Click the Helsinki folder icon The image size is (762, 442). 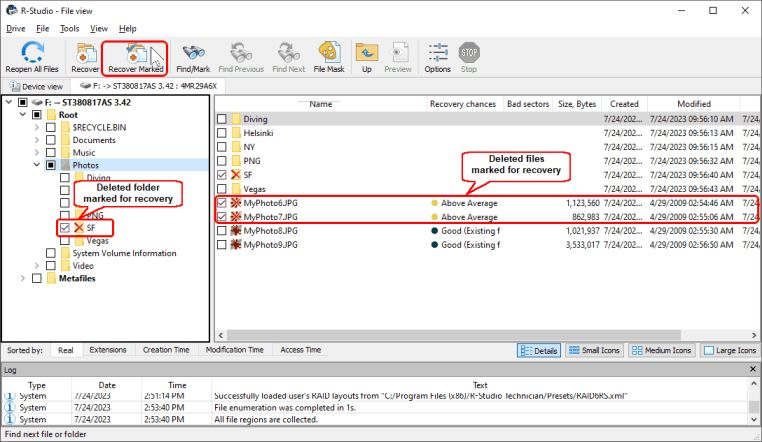(x=236, y=133)
